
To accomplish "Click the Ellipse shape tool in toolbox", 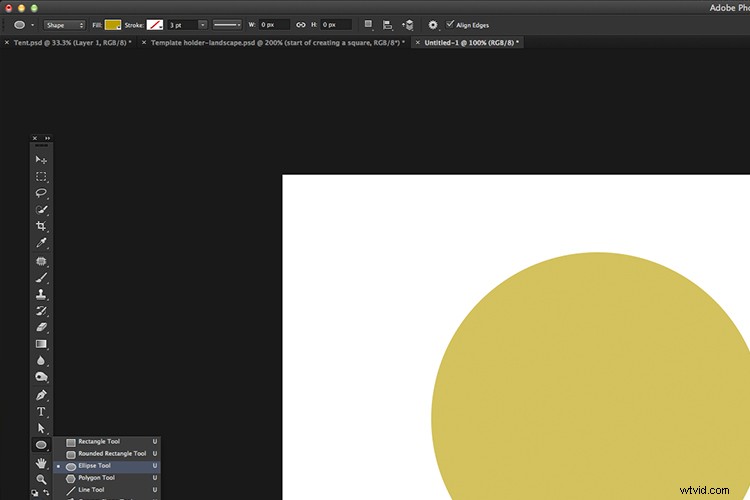I will point(41,445).
